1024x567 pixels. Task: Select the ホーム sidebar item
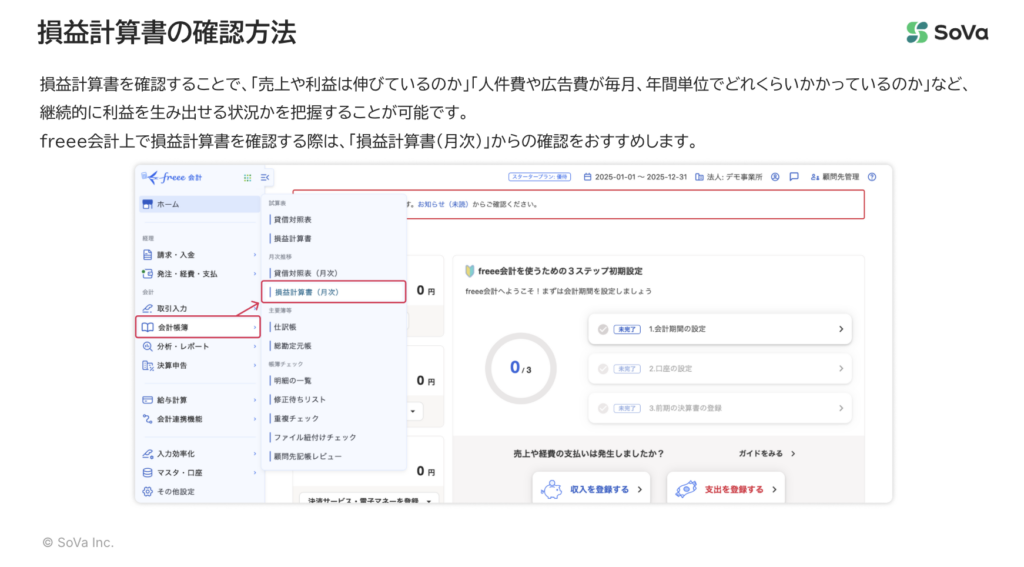pos(197,204)
